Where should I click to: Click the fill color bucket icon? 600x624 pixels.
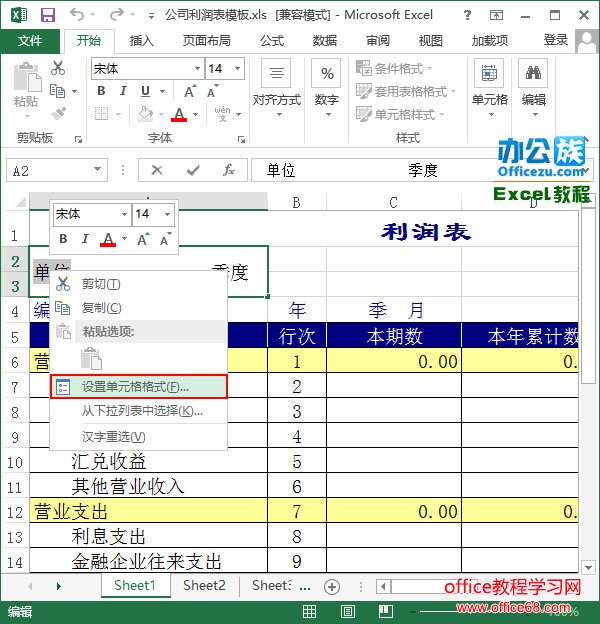(145, 114)
